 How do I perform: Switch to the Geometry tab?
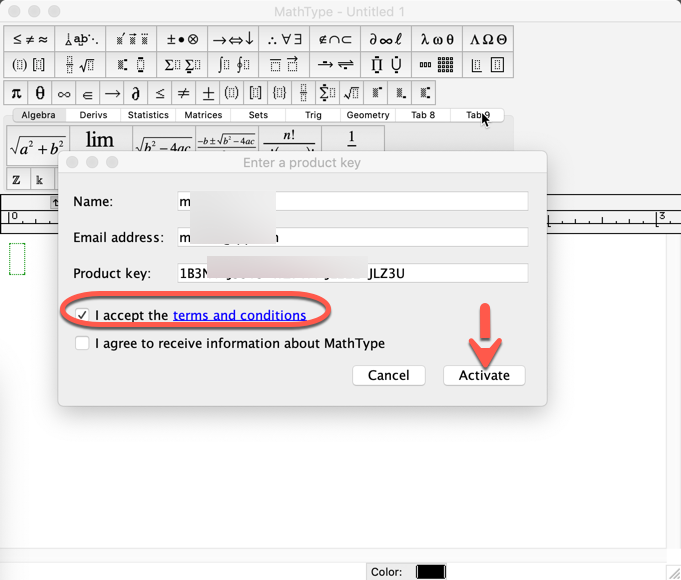coord(368,115)
